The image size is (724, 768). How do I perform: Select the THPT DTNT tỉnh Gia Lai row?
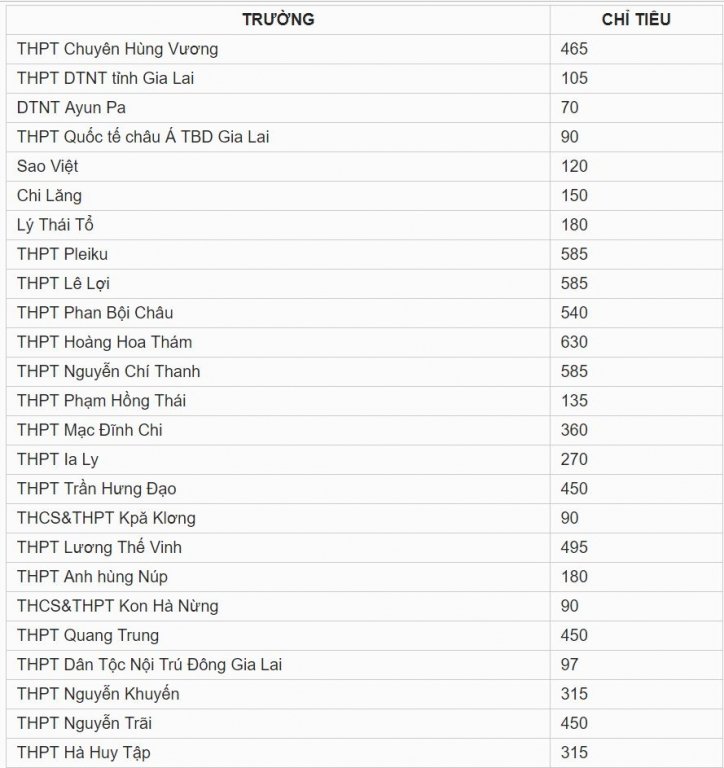click(x=362, y=78)
